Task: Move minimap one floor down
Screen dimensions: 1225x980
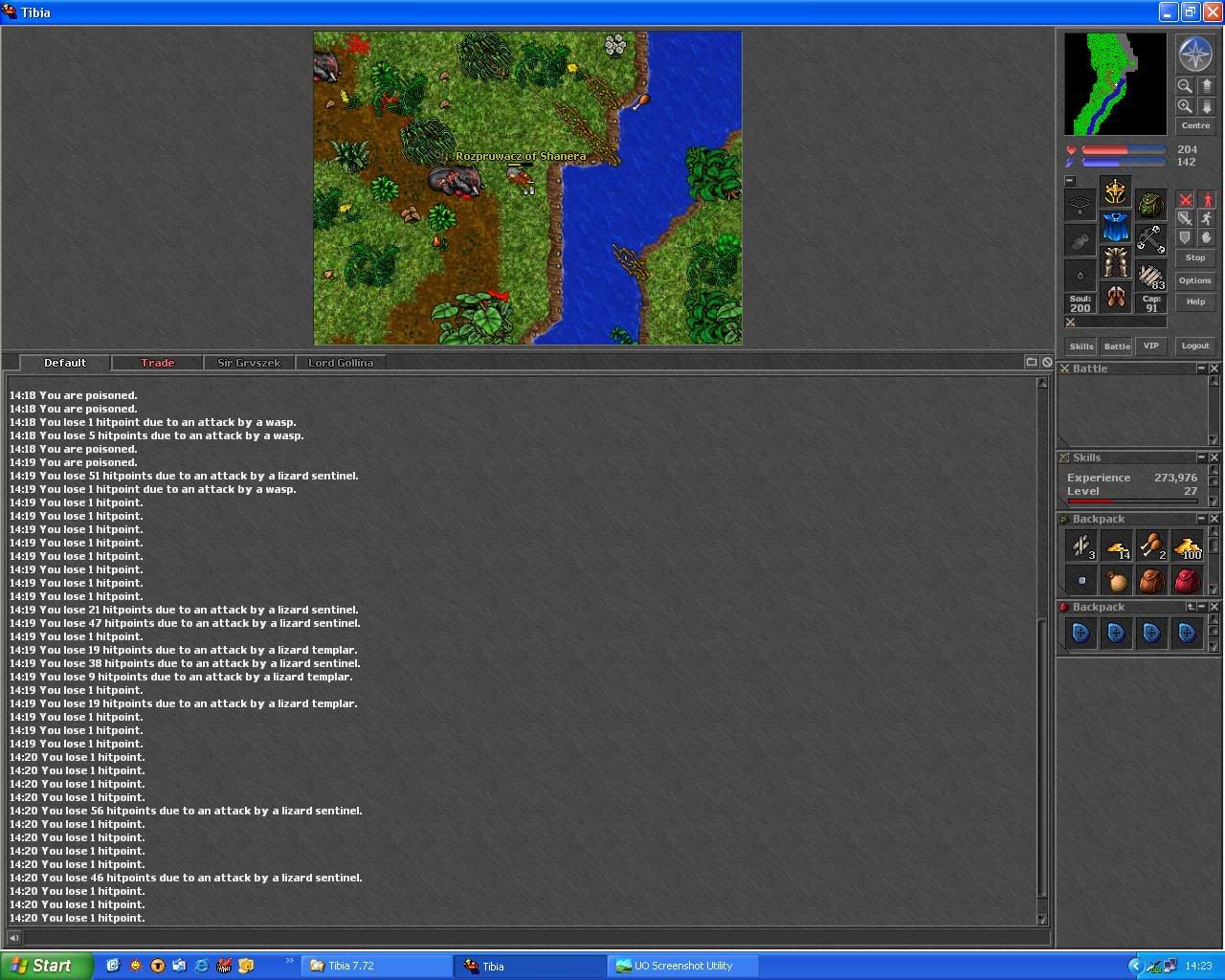Action: tap(1206, 106)
